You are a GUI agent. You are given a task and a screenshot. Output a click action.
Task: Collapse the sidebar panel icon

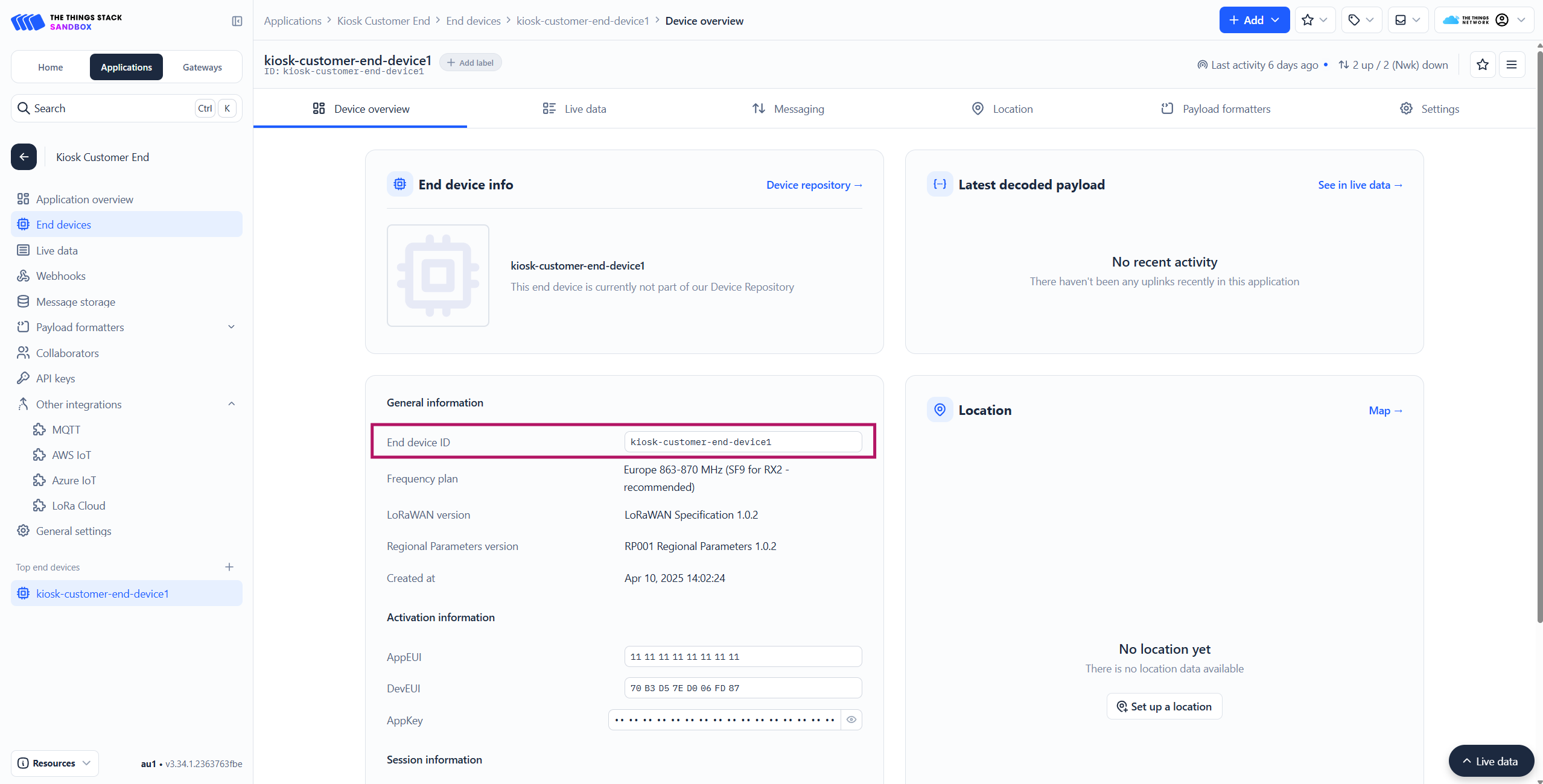[x=237, y=21]
